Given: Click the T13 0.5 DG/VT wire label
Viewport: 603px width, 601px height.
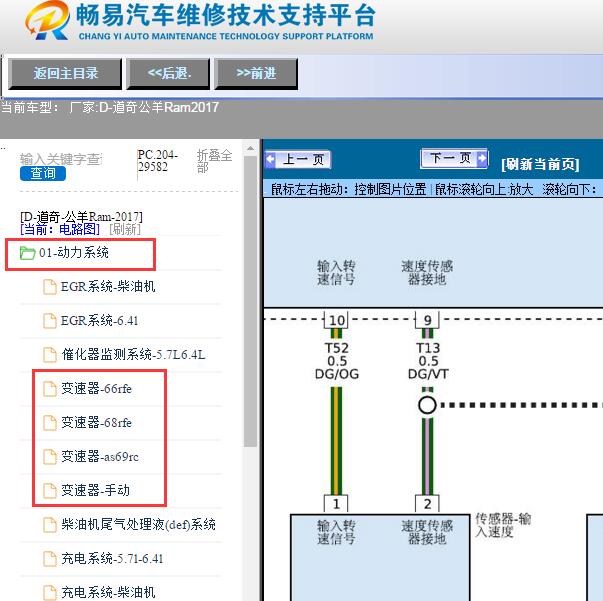Looking at the screenshot, I should [428, 361].
